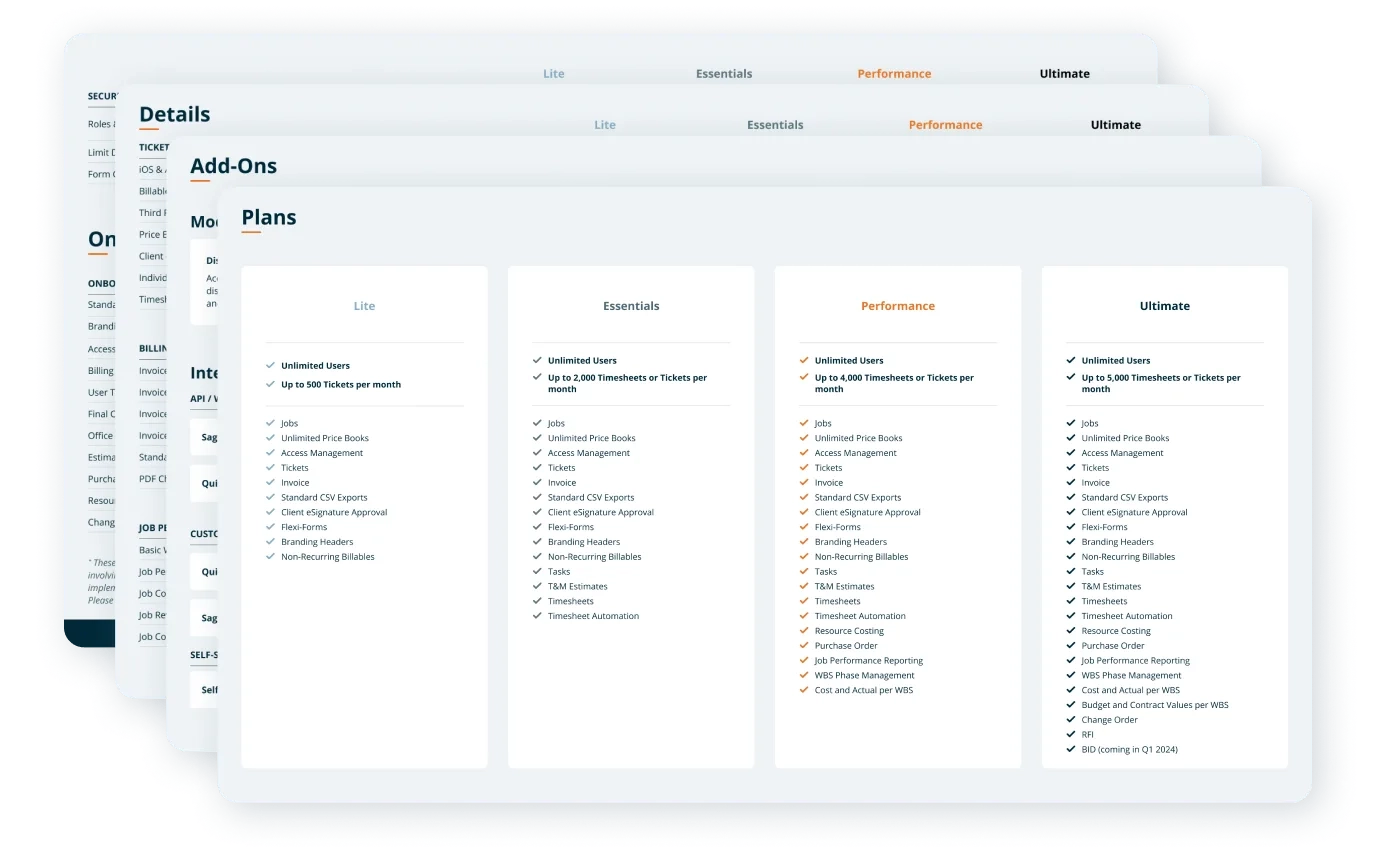The image size is (1376, 850).
Task: Click the Performance plan card
Action: pos(897,515)
